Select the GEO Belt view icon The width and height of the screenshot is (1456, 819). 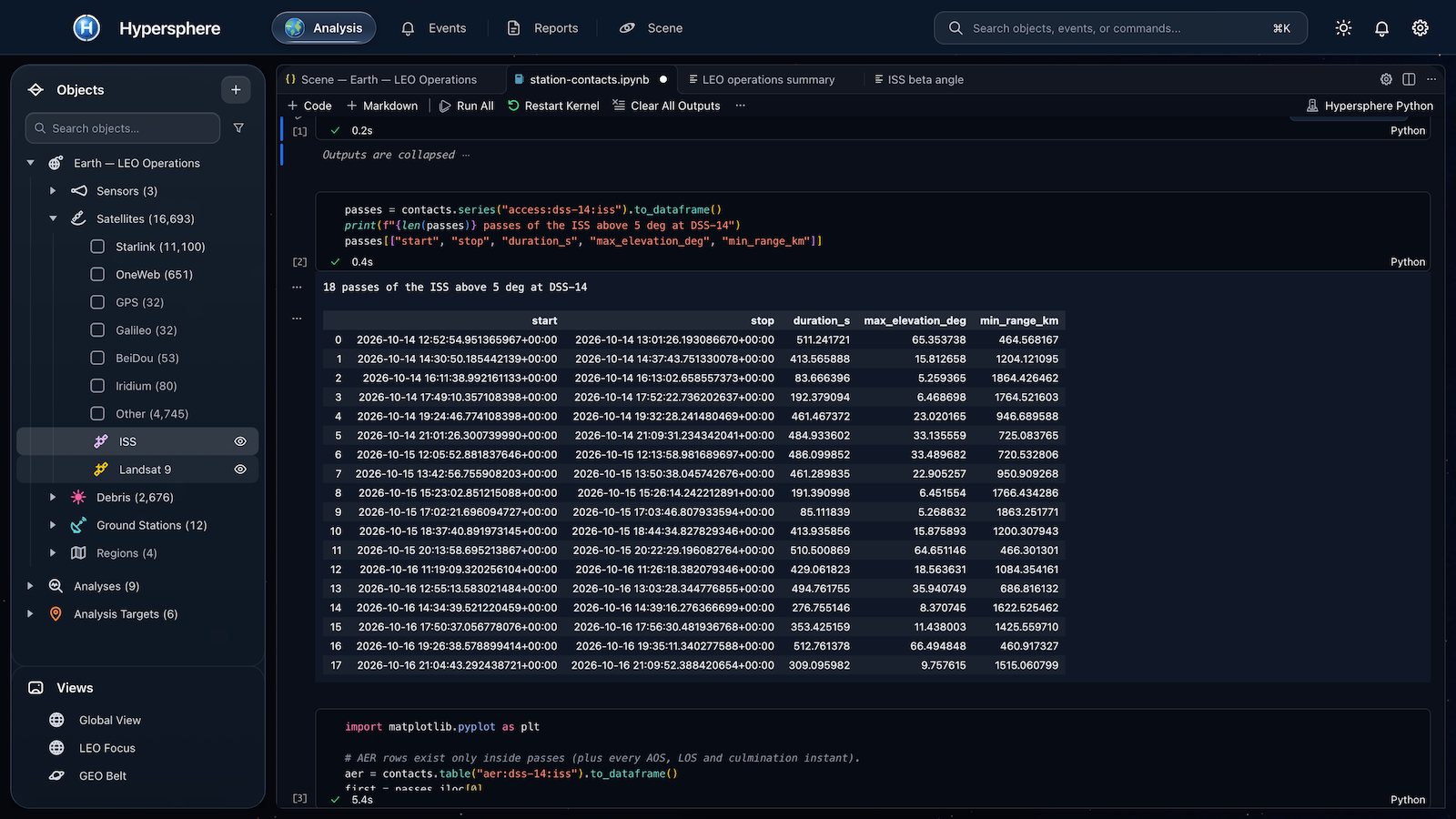pos(56,776)
